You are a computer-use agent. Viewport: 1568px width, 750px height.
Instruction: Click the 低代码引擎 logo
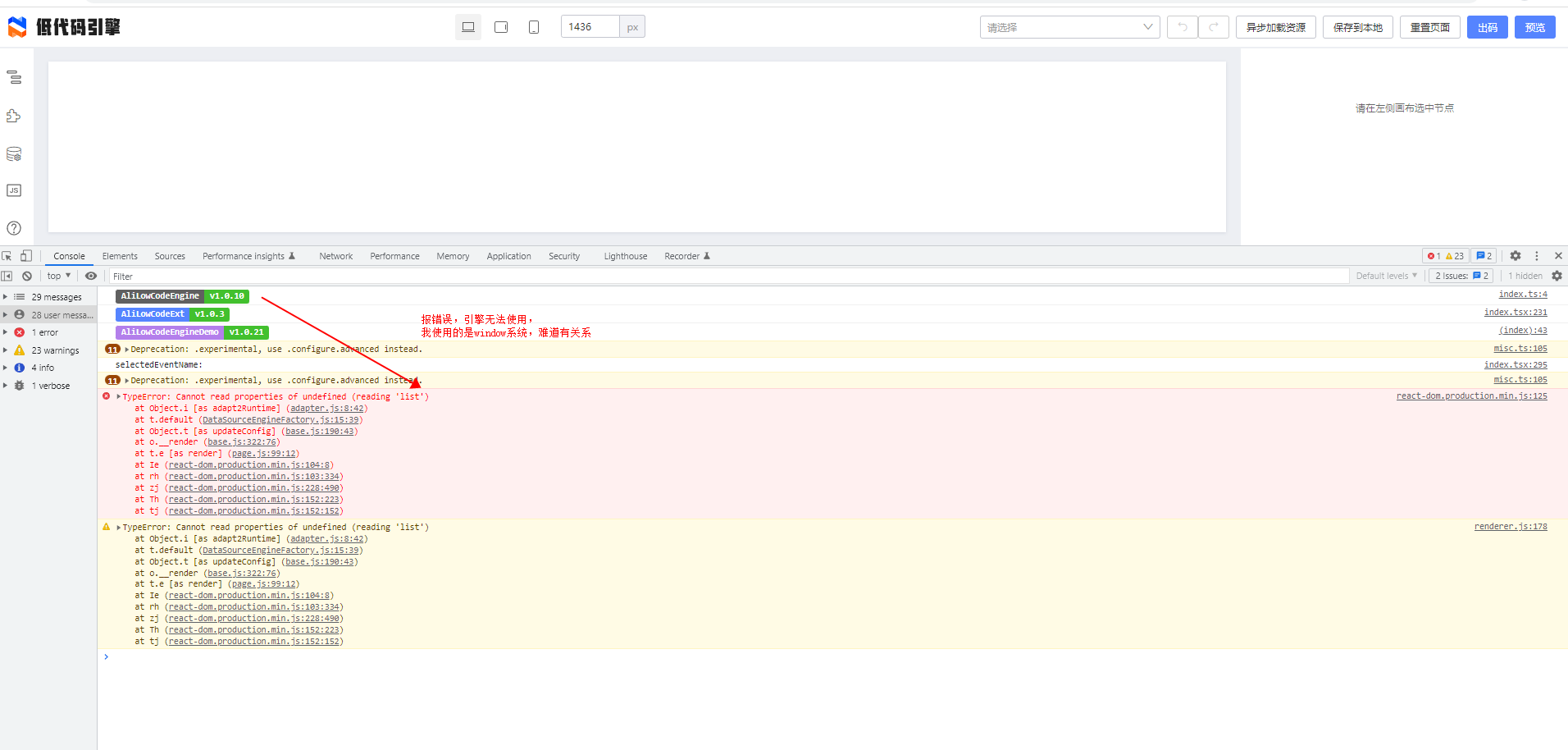coord(64,27)
